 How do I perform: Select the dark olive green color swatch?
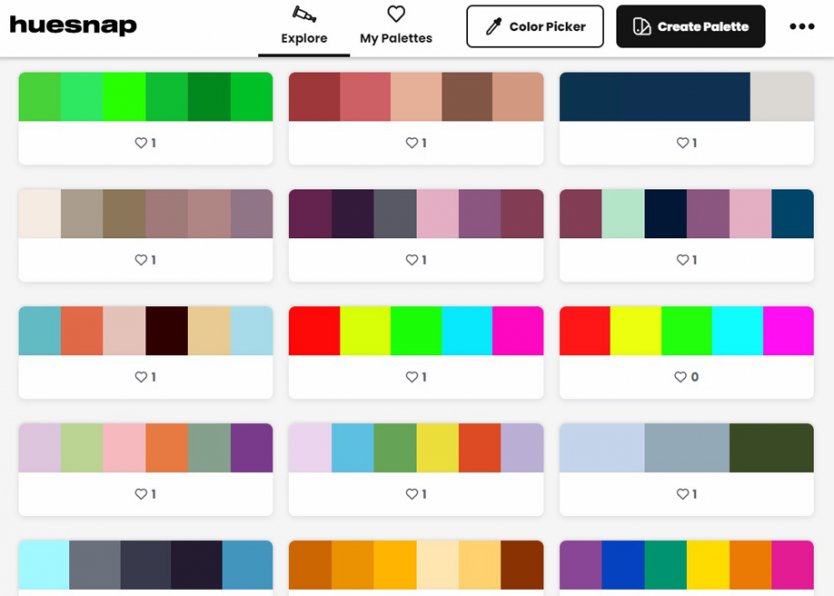tap(771, 447)
